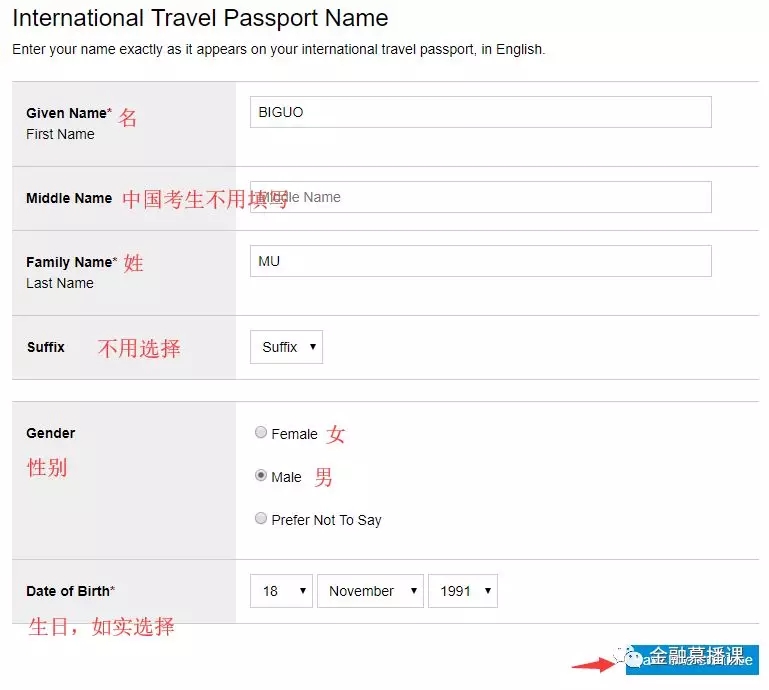Open the Suffix dropdown
This screenshot has height=690, width=769.
click(x=286, y=347)
